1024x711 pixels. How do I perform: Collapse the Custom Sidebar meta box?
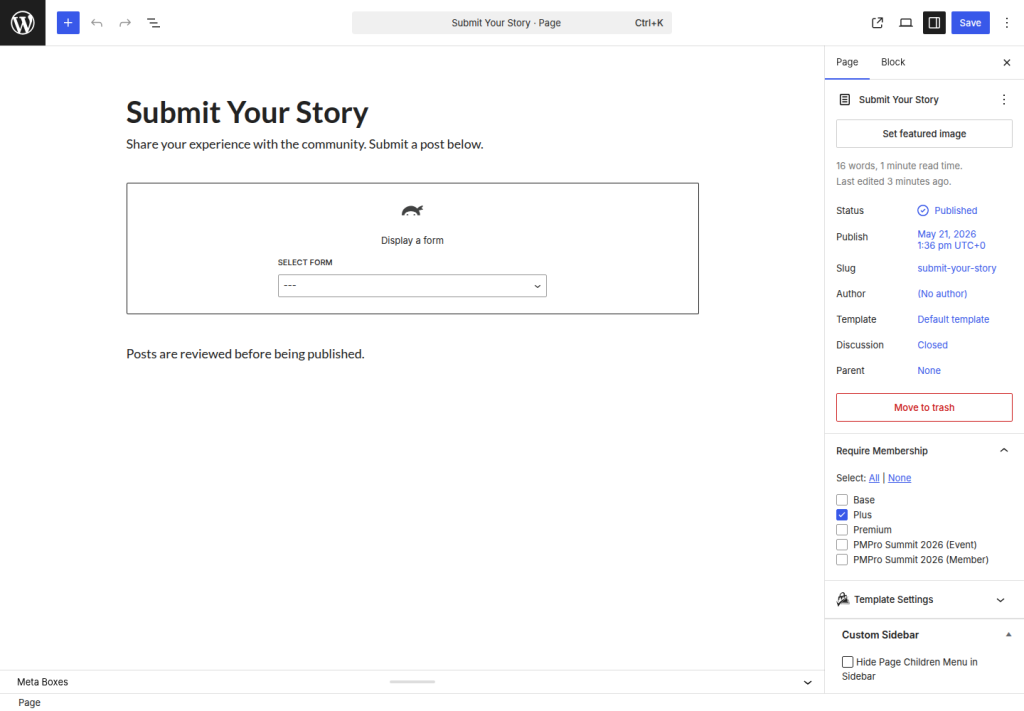(x=1008, y=635)
